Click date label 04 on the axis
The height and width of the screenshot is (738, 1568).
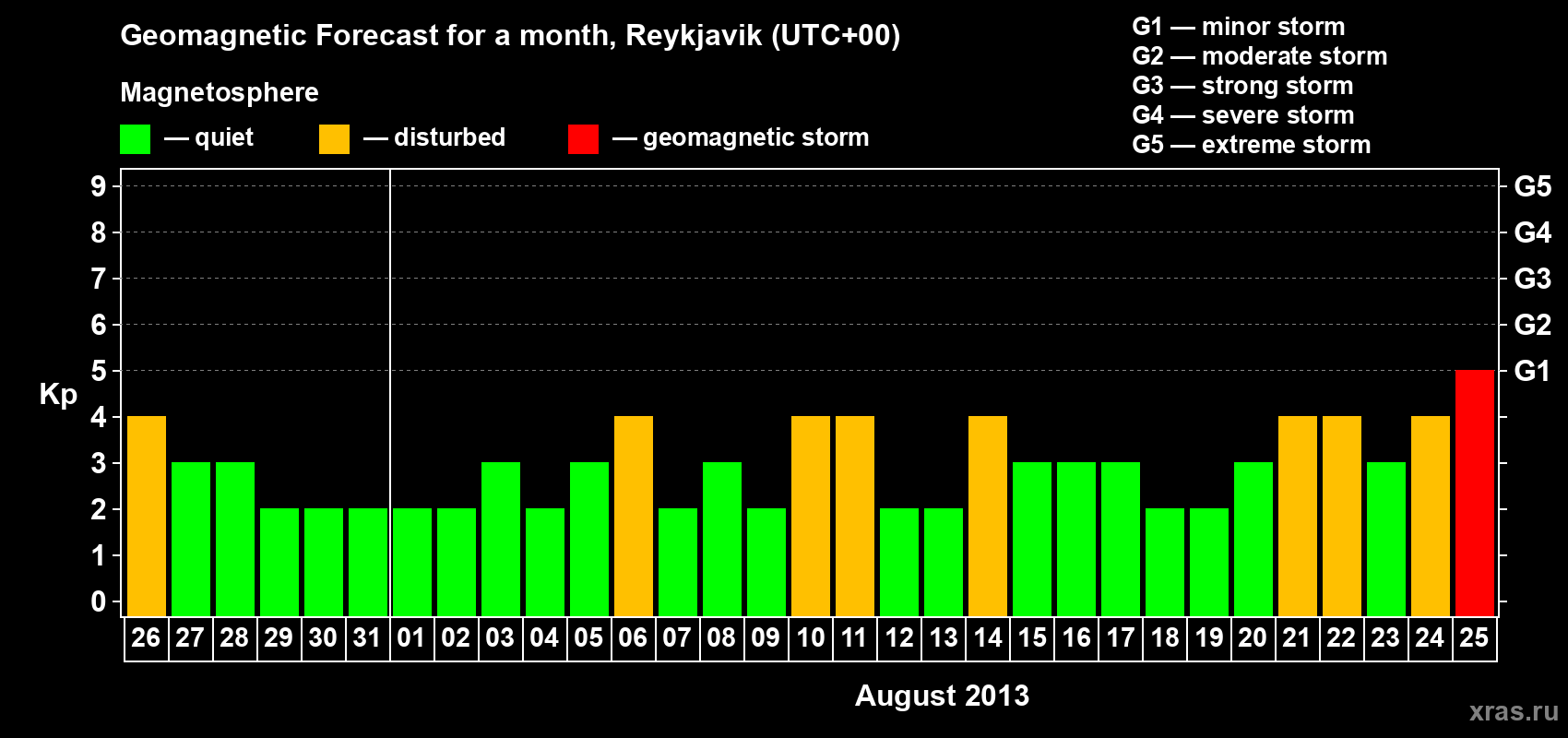[544, 638]
